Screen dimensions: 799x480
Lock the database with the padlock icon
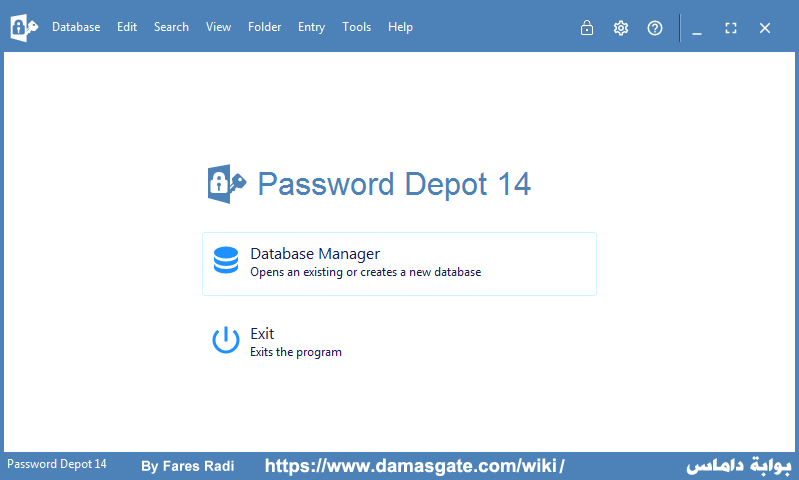[587, 28]
